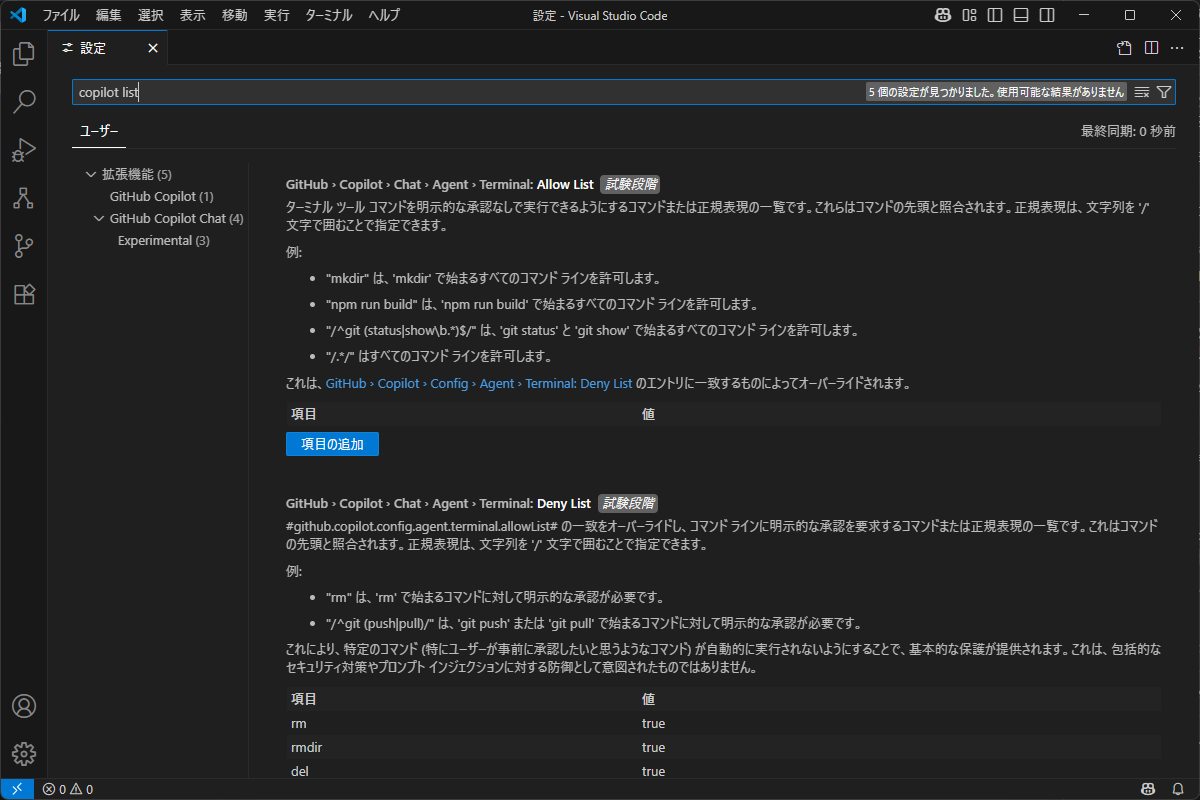Toggle the secondary side bar
1200x800 pixels.
1046,15
